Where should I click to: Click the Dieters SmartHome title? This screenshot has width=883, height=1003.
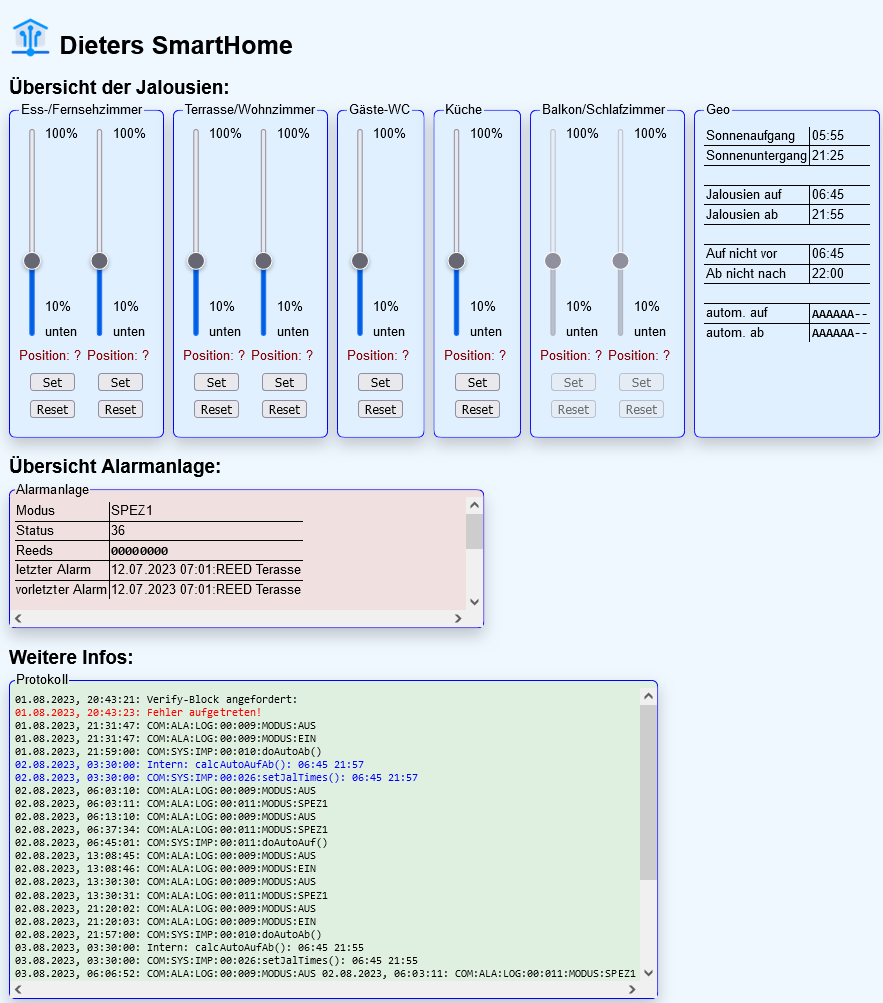pyautogui.click(x=176, y=45)
